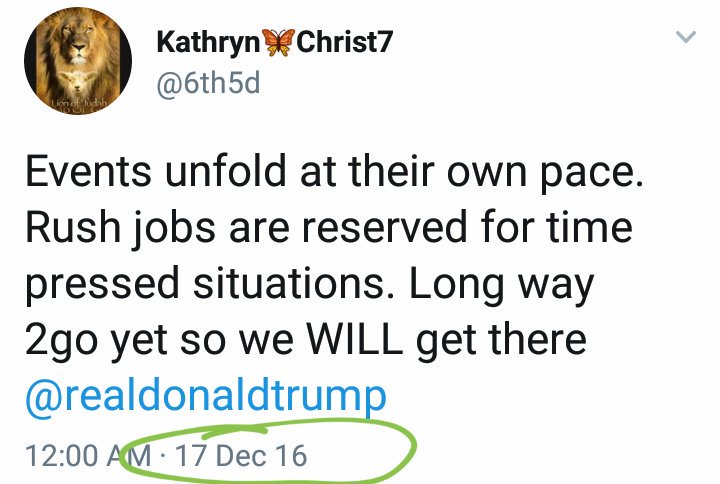Open the tweet options chevron menu
The image size is (720, 484).
[x=685, y=38]
